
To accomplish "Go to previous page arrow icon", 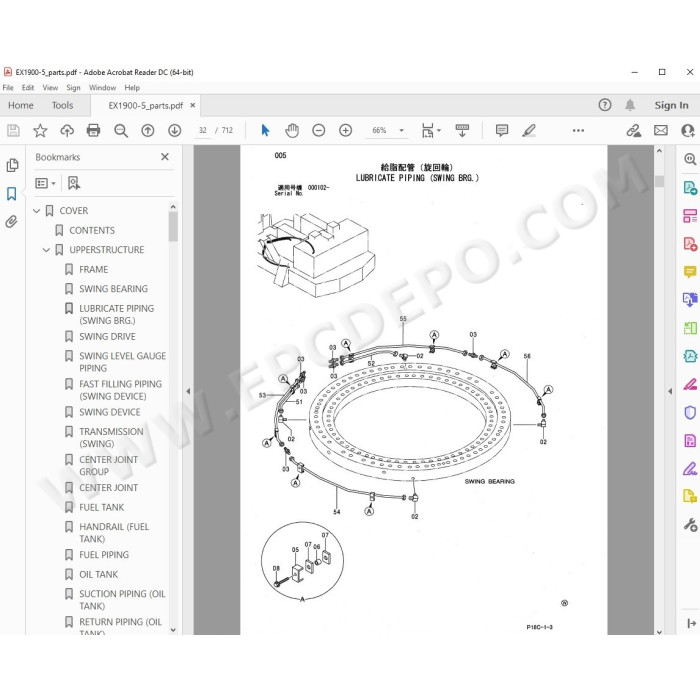I will click(x=148, y=130).
